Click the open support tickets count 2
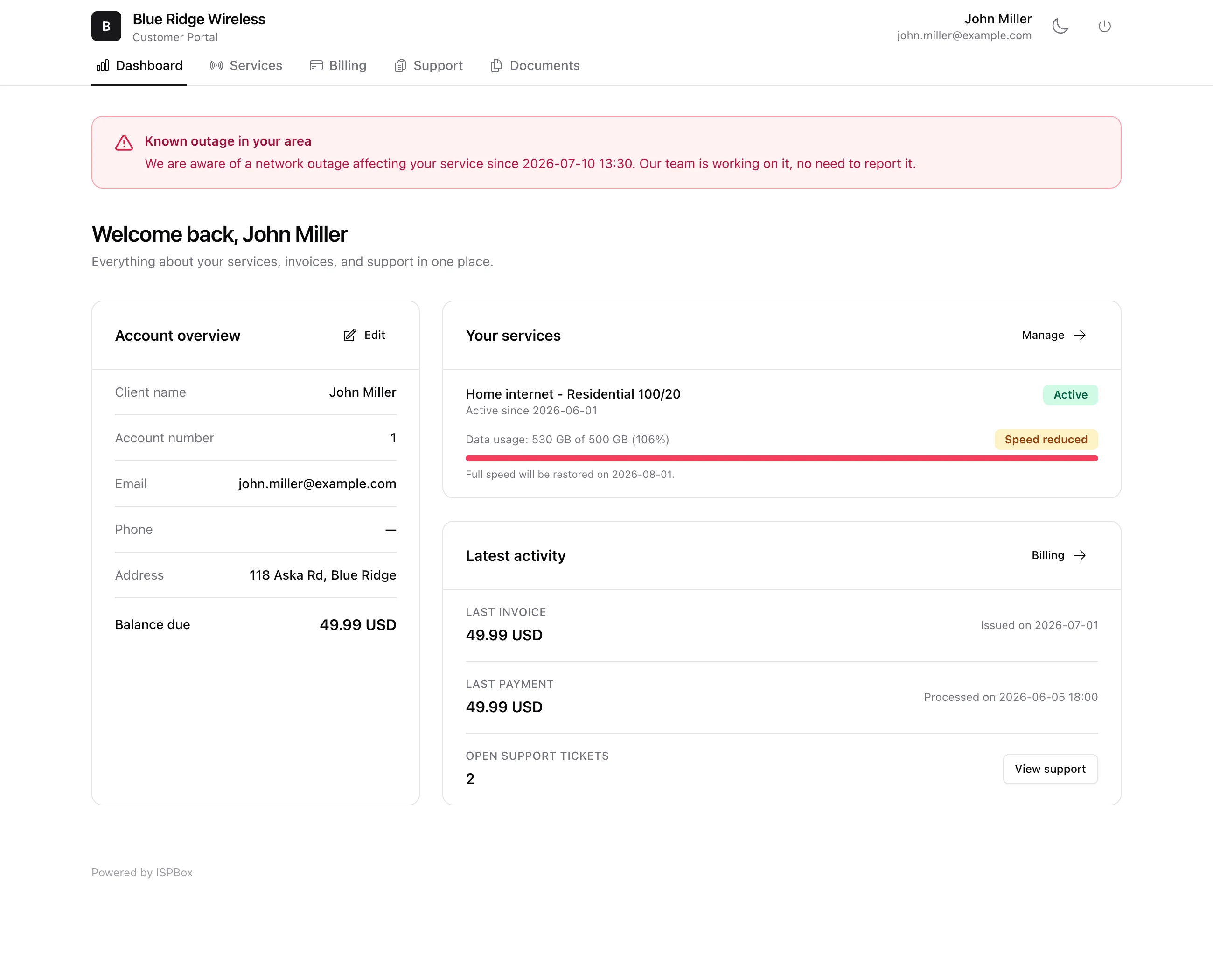This screenshot has width=1213, height=980. 470,779
